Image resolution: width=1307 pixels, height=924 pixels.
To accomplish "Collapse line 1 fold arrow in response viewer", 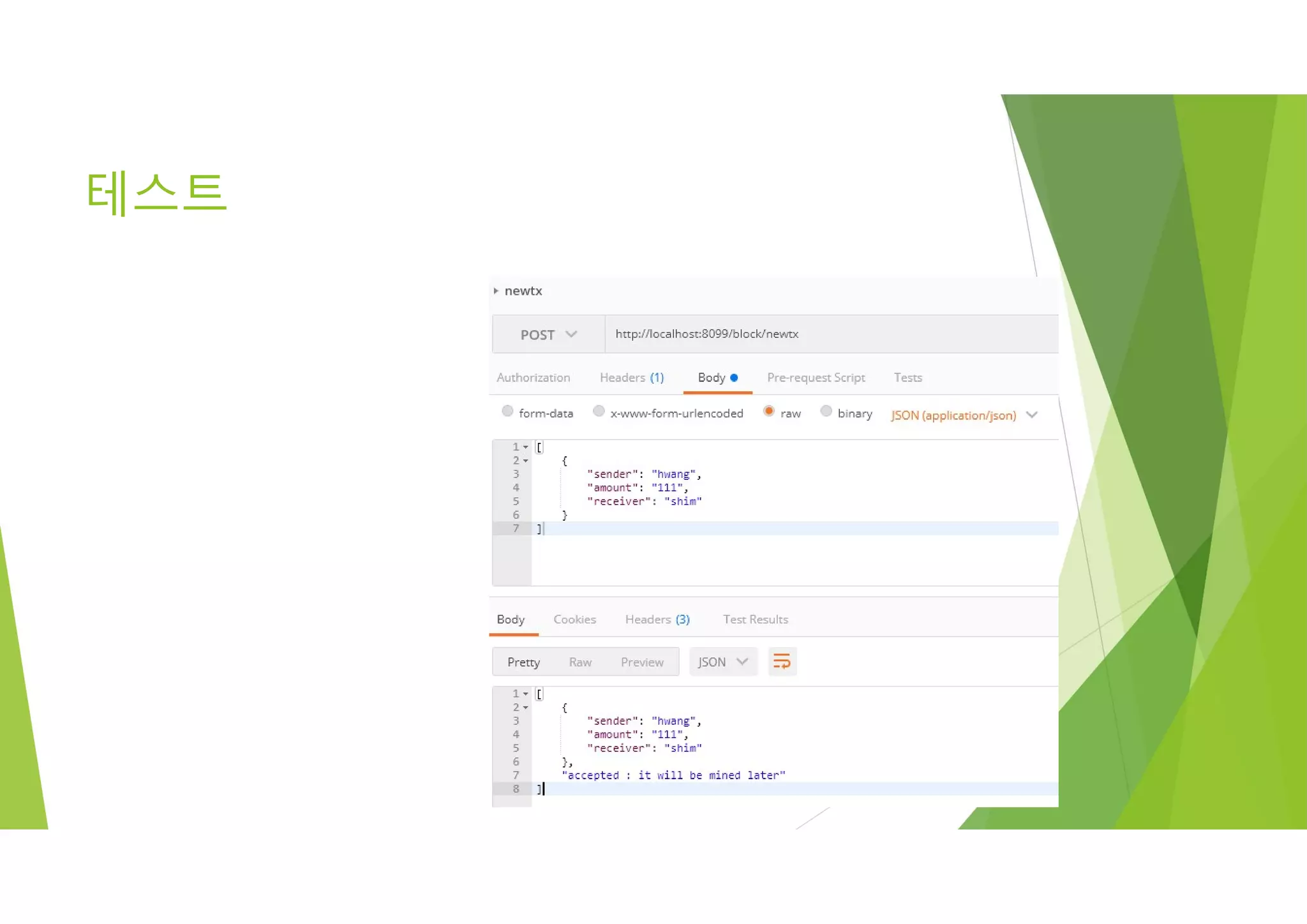I will click(526, 694).
